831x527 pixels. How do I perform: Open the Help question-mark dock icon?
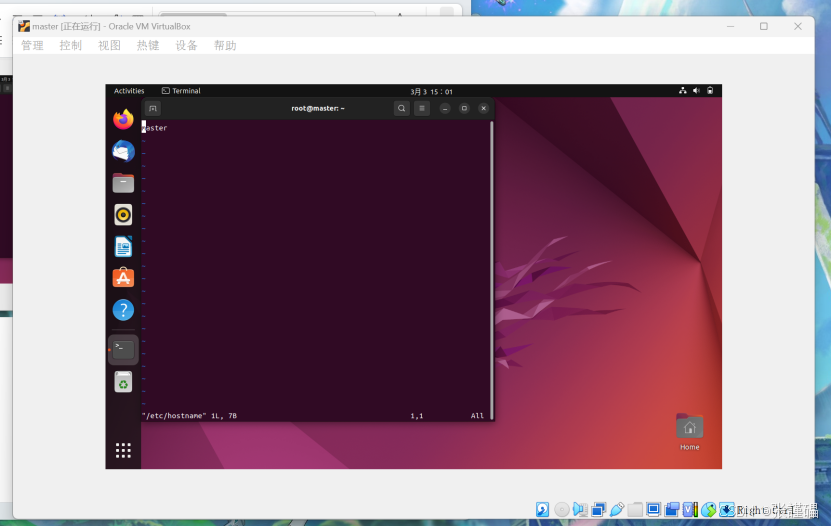click(x=123, y=310)
